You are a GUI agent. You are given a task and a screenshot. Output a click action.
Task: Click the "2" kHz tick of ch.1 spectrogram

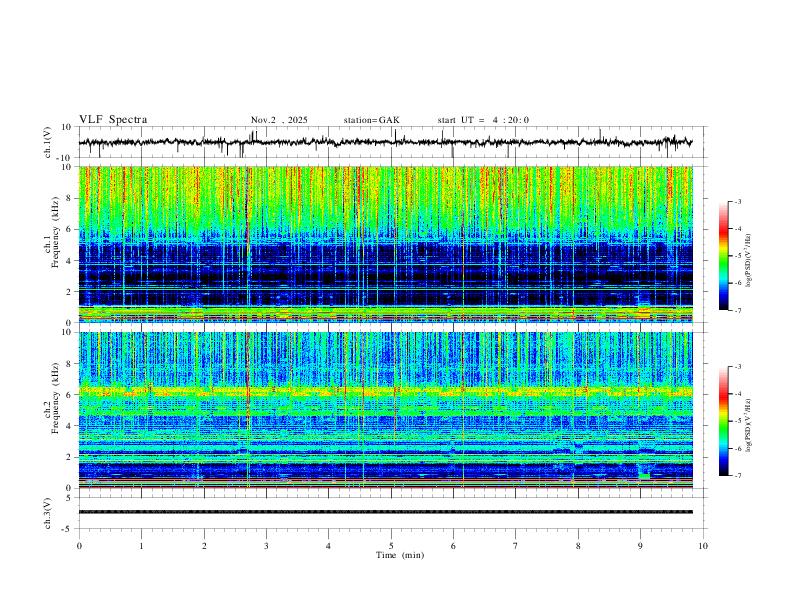[70, 291]
